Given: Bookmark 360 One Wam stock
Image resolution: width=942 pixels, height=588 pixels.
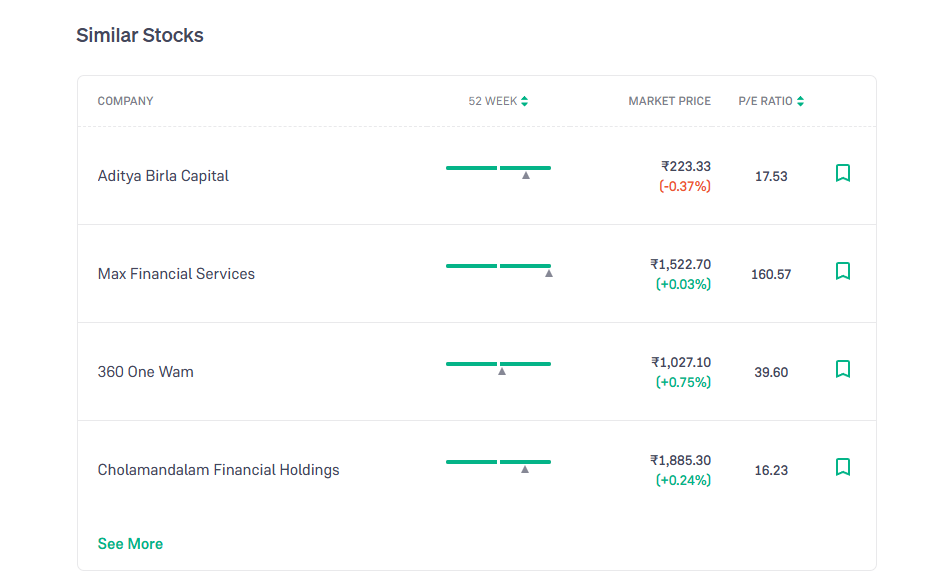Looking at the screenshot, I should (843, 369).
